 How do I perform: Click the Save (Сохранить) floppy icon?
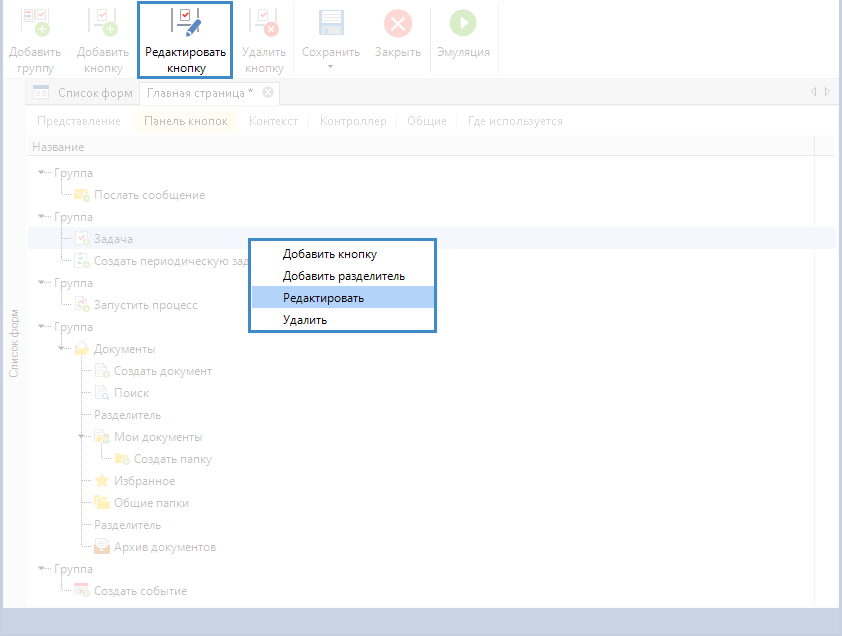coord(331,23)
